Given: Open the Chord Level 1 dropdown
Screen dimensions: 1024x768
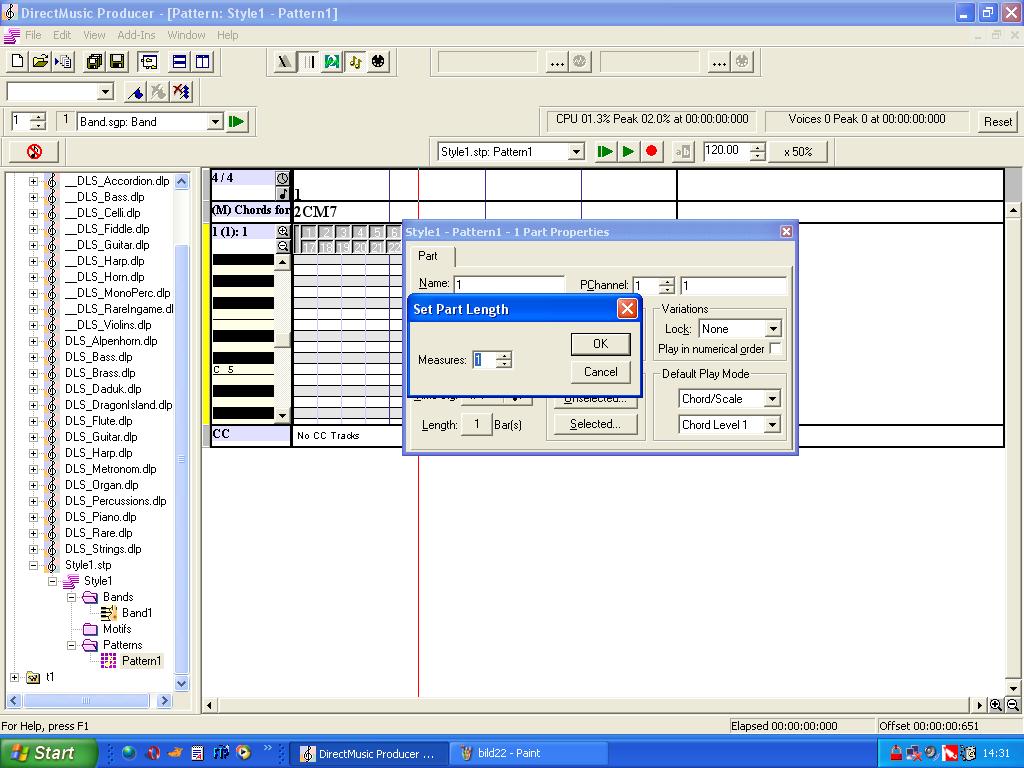Looking at the screenshot, I should click(x=772, y=425).
